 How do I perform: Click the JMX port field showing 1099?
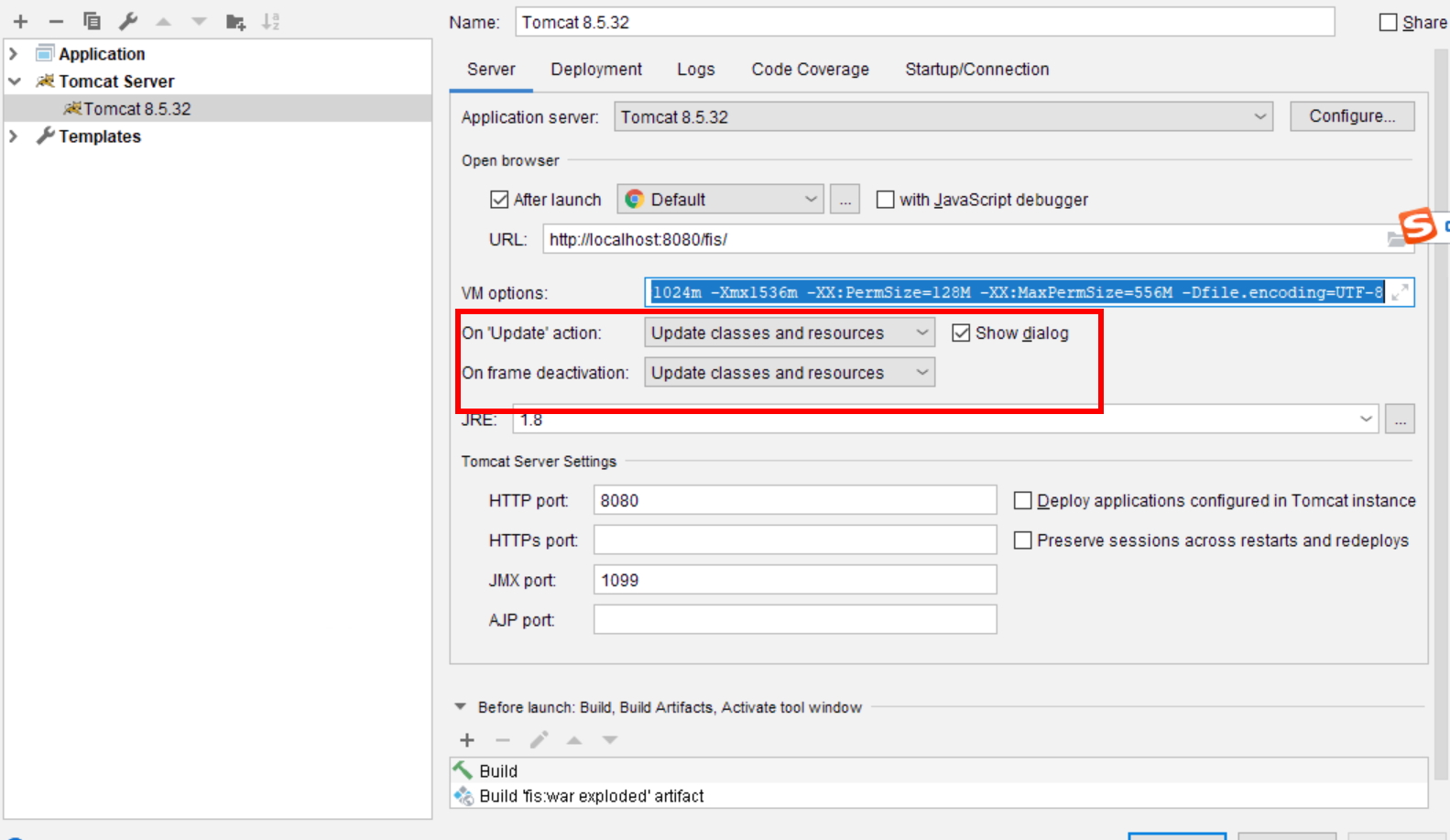pos(795,580)
